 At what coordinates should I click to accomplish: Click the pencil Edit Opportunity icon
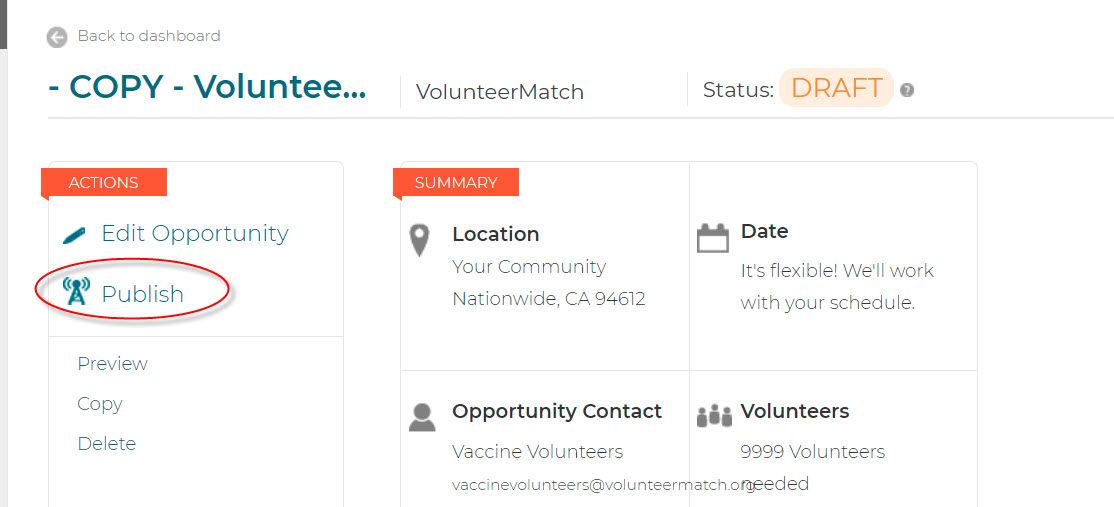coord(75,235)
